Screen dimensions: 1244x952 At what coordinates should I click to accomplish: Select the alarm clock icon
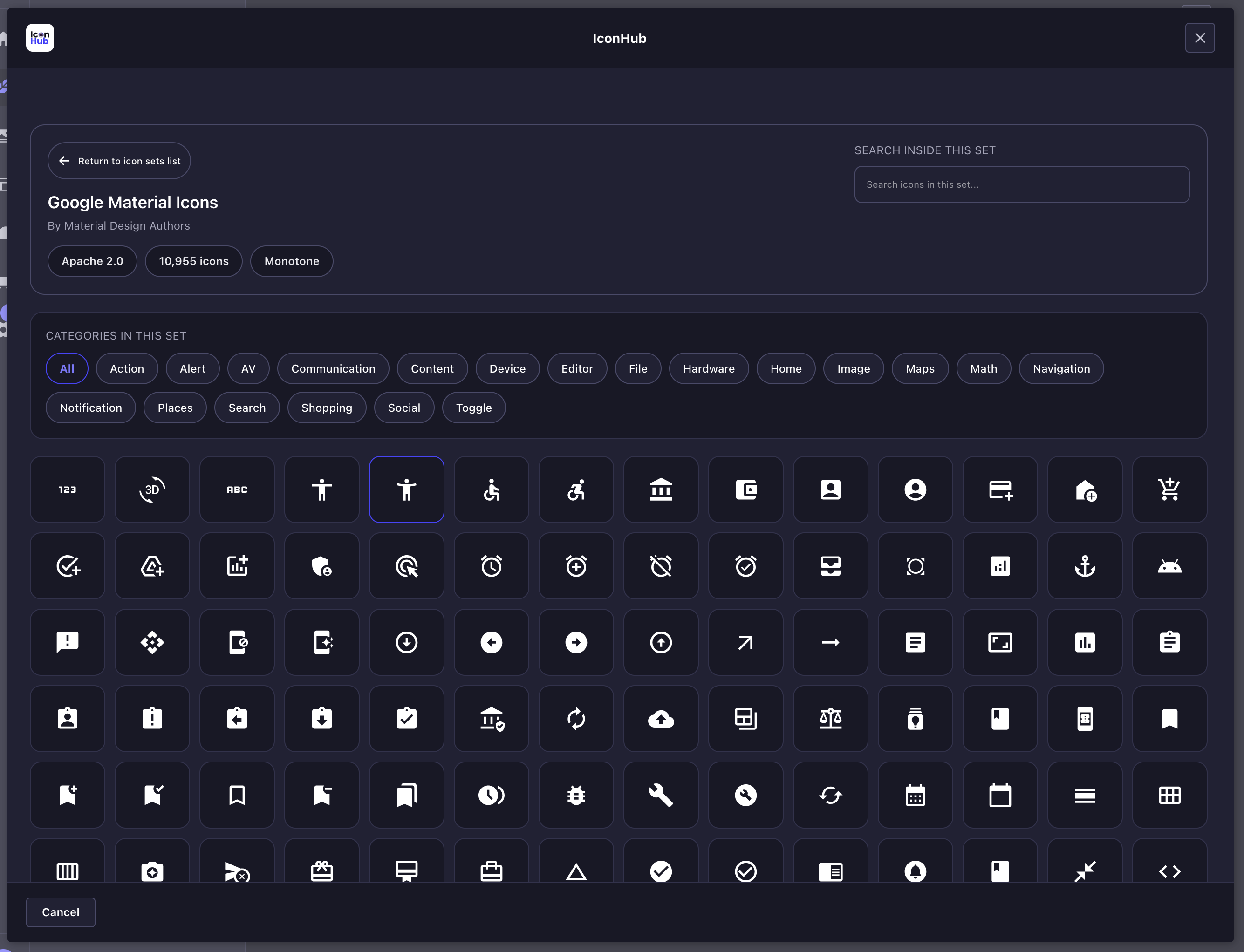[492, 566]
